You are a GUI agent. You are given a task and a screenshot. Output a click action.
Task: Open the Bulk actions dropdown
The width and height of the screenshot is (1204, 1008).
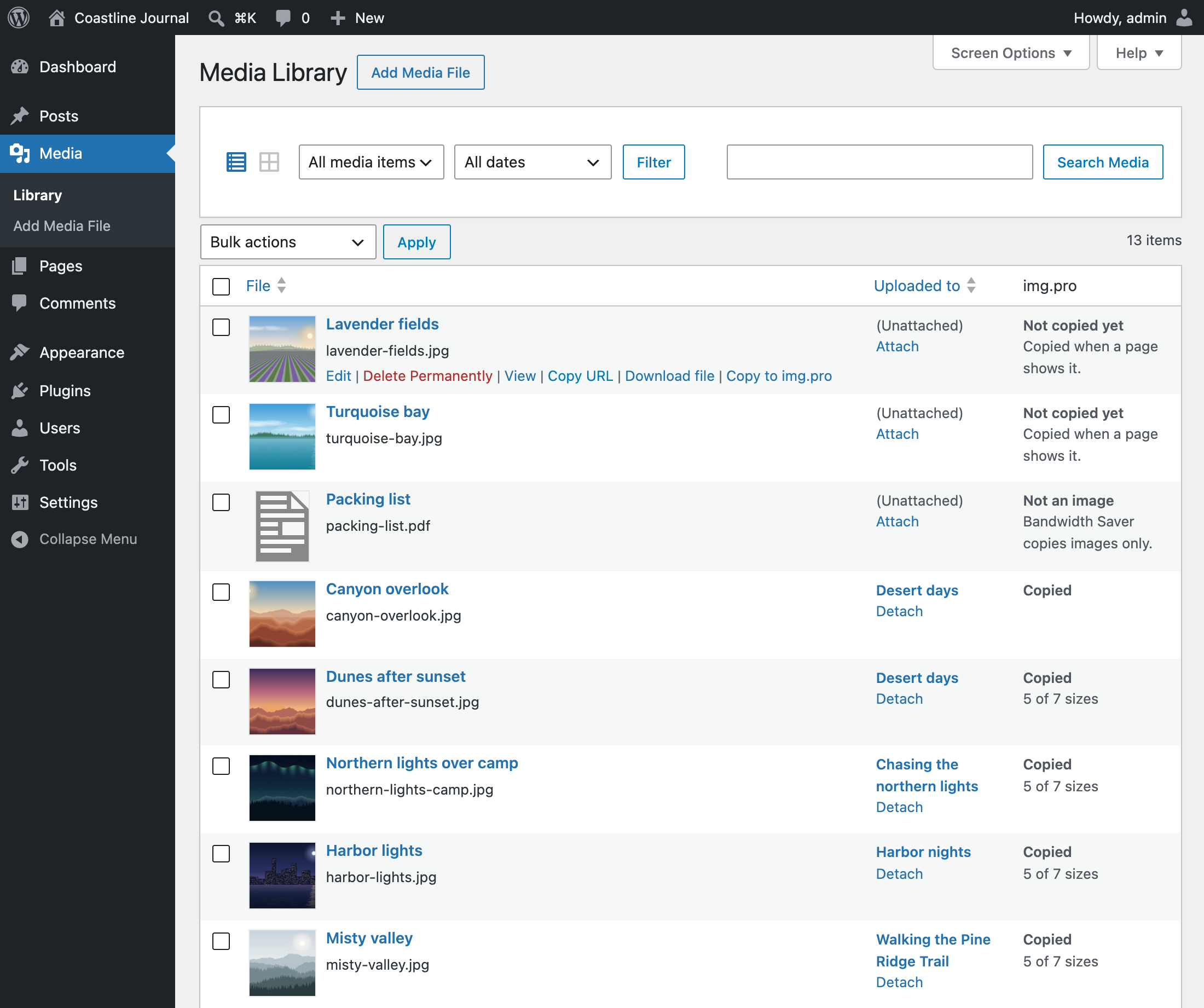tap(288, 242)
